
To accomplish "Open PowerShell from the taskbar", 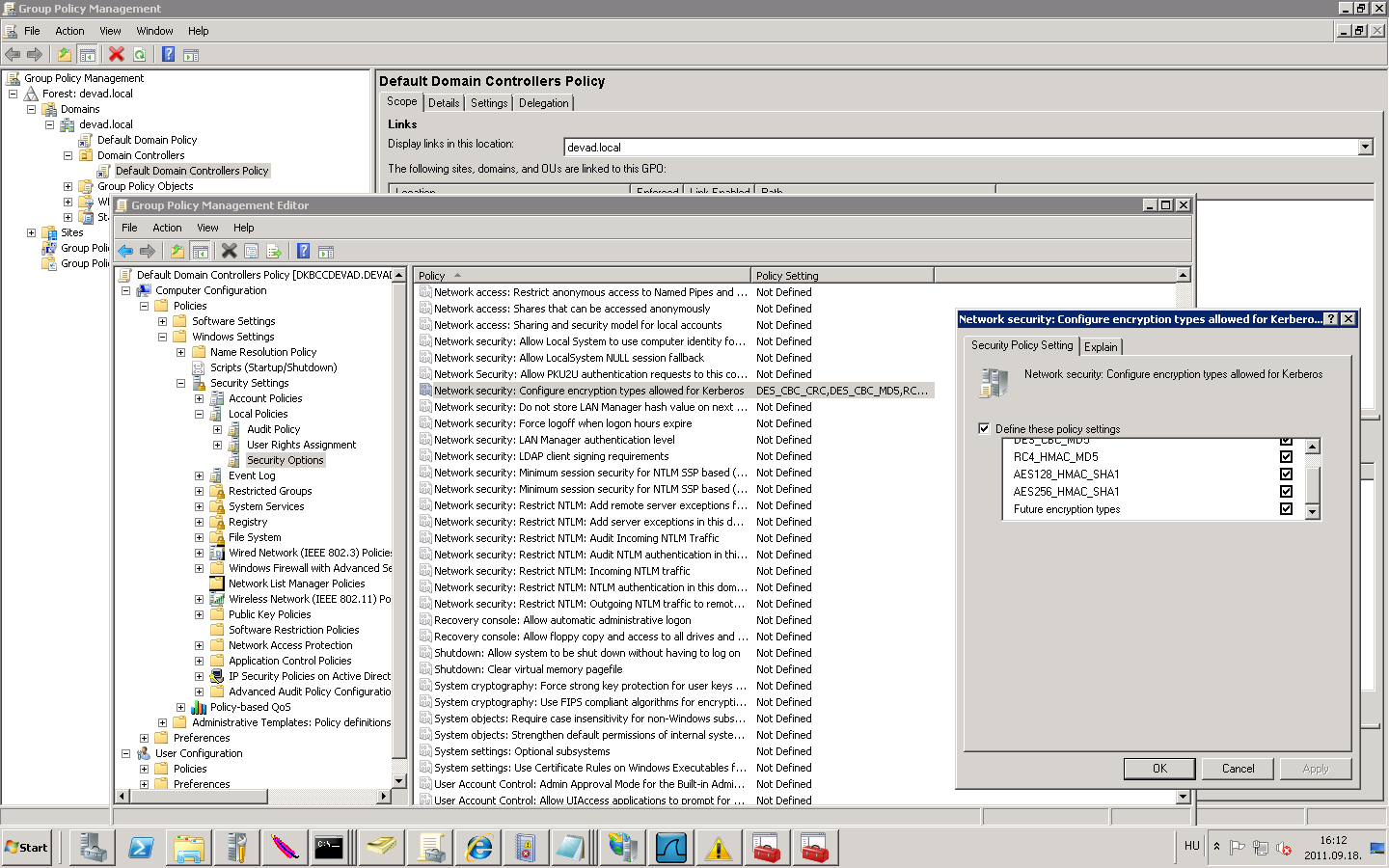I will point(141,848).
